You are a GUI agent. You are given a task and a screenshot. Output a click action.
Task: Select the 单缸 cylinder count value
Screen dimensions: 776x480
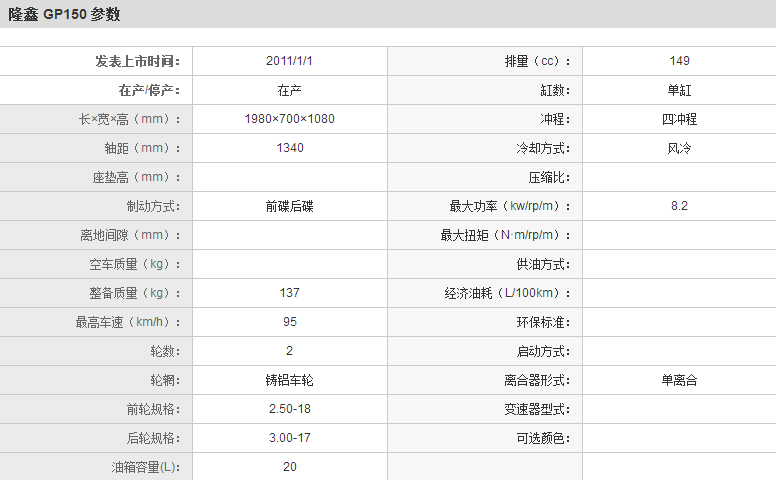pyautogui.click(x=679, y=90)
